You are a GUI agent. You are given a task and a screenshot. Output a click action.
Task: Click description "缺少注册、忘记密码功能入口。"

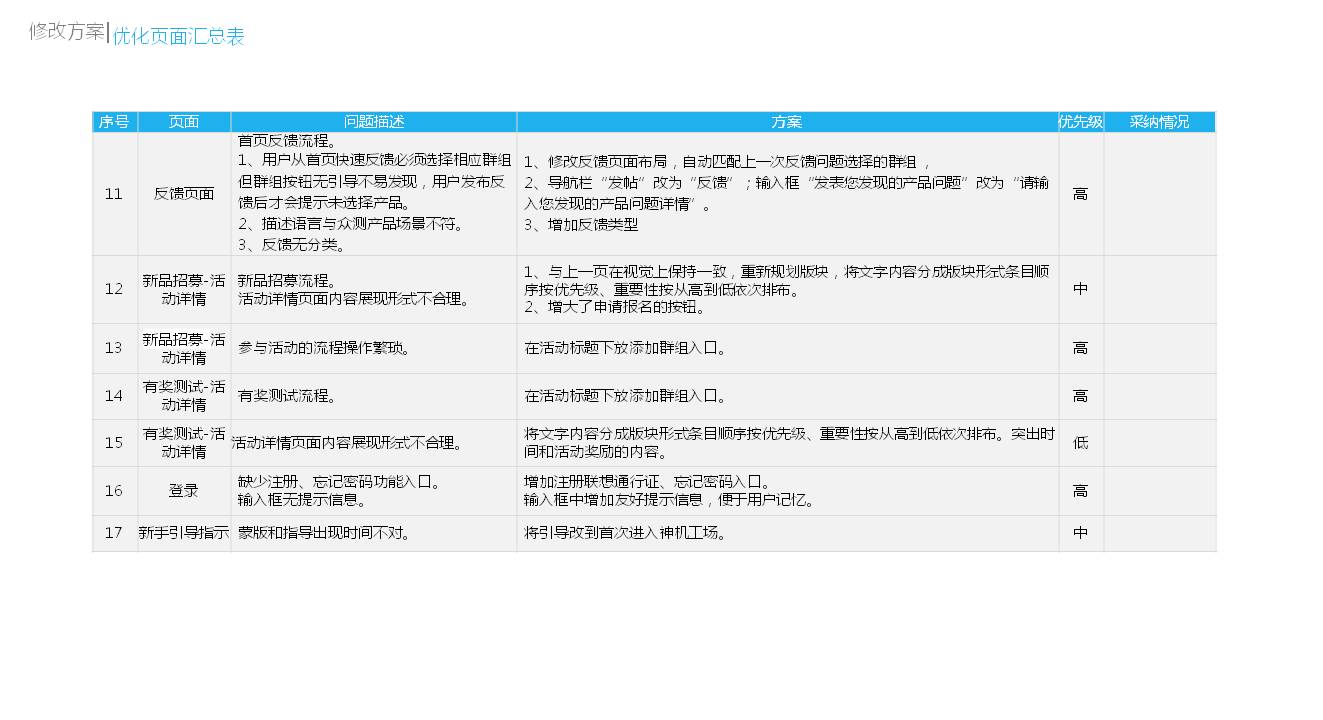374,491
